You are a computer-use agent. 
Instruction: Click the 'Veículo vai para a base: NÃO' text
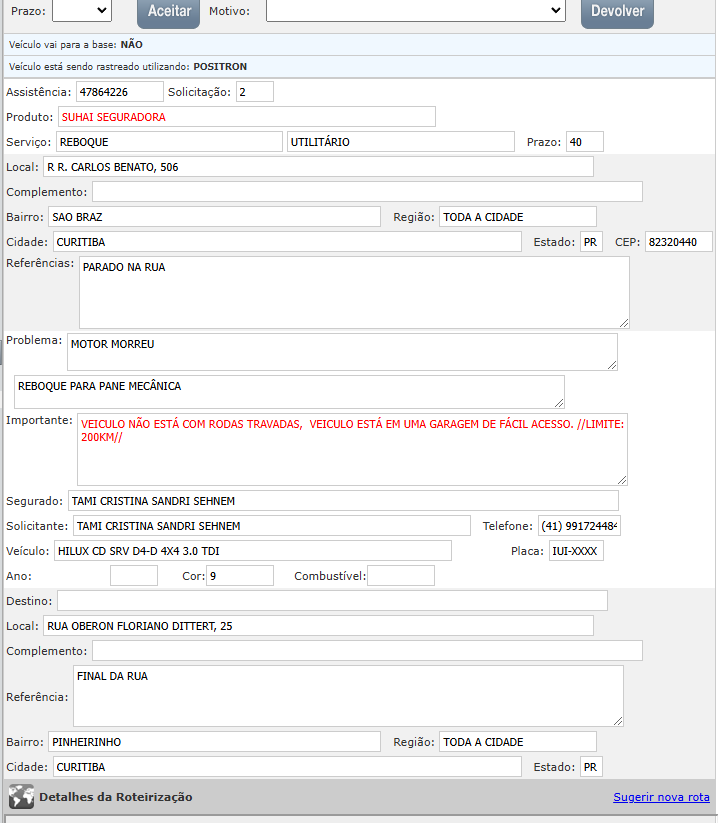[76, 45]
